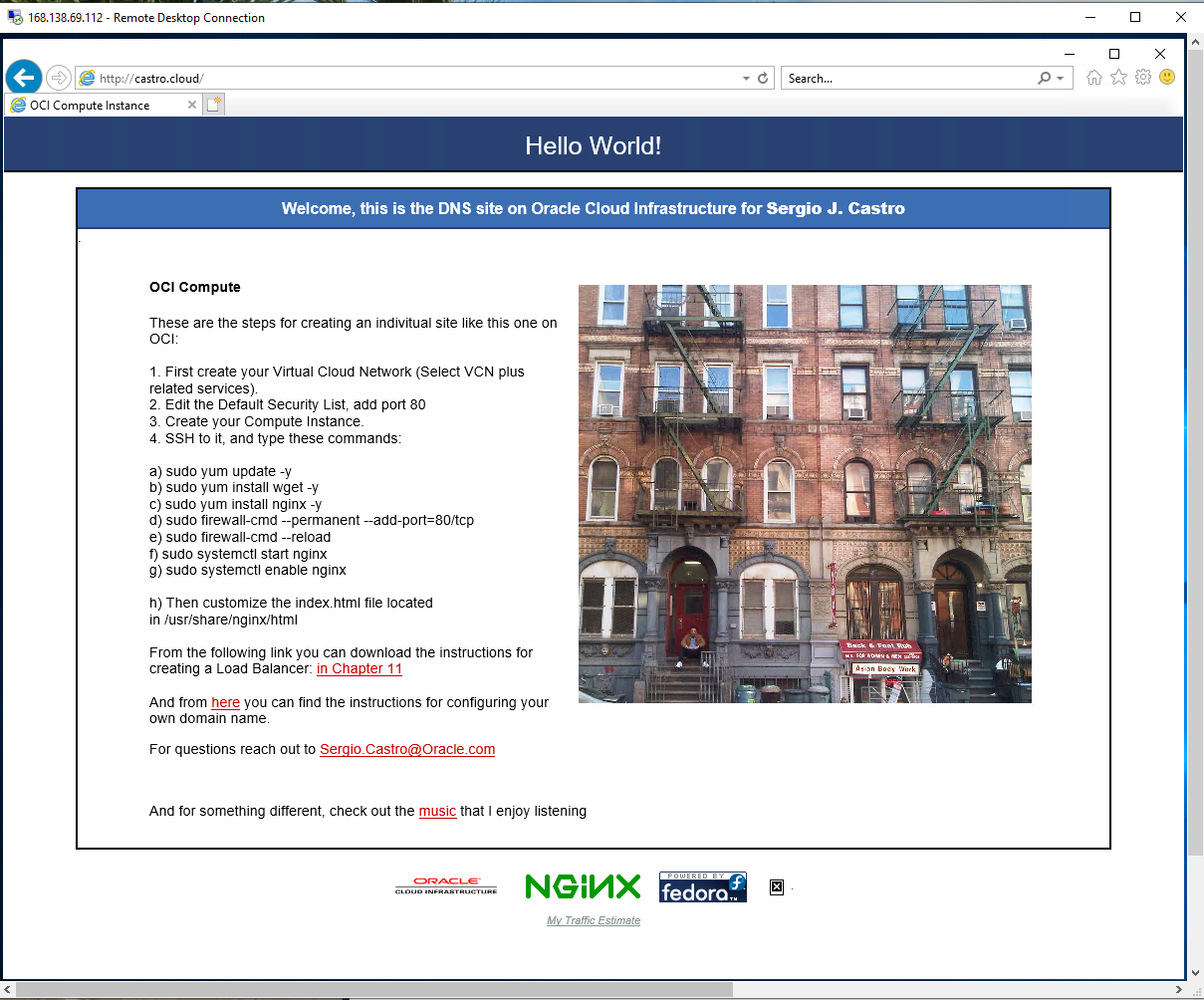Click the 'sudo firewall-cmd --reload' line
Viewport: 1204px width, 1000px height.
240,537
